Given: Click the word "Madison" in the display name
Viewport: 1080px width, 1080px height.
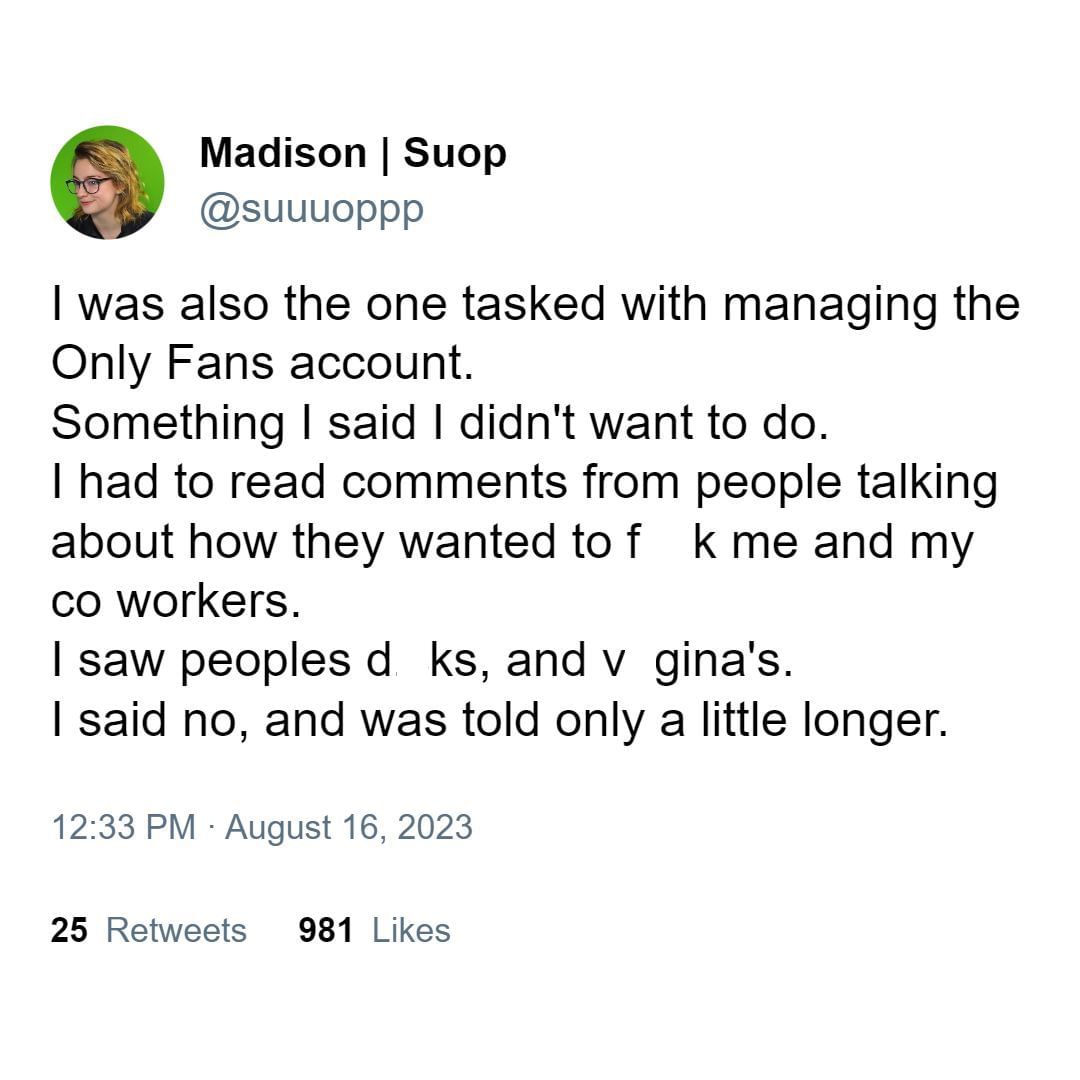Looking at the screenshot, I should tap(283, 153).
